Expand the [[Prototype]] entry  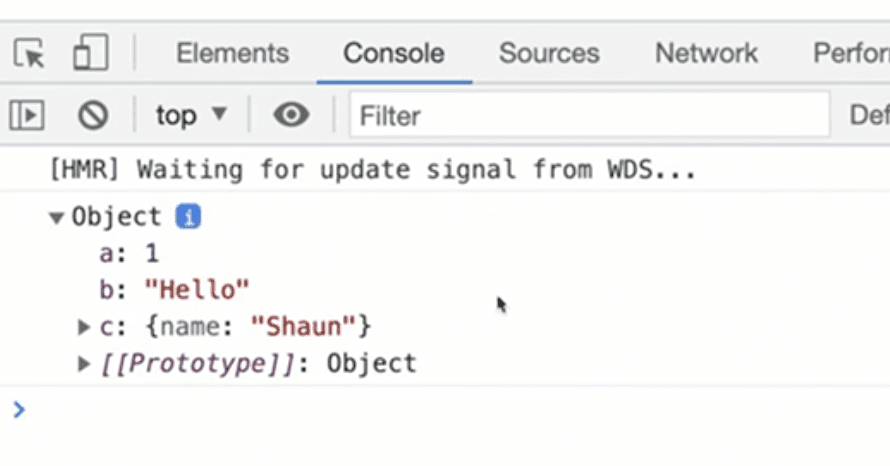(x=83, y=364)
